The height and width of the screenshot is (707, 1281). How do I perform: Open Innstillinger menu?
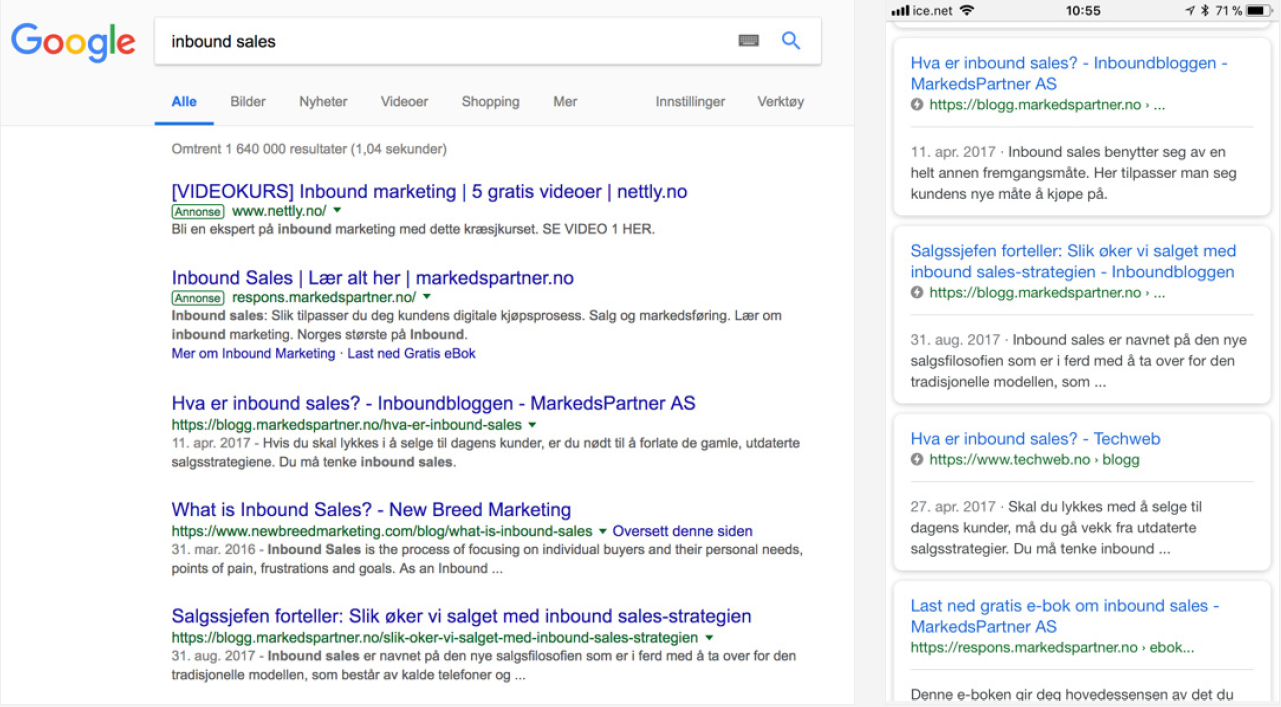[690, 101]
